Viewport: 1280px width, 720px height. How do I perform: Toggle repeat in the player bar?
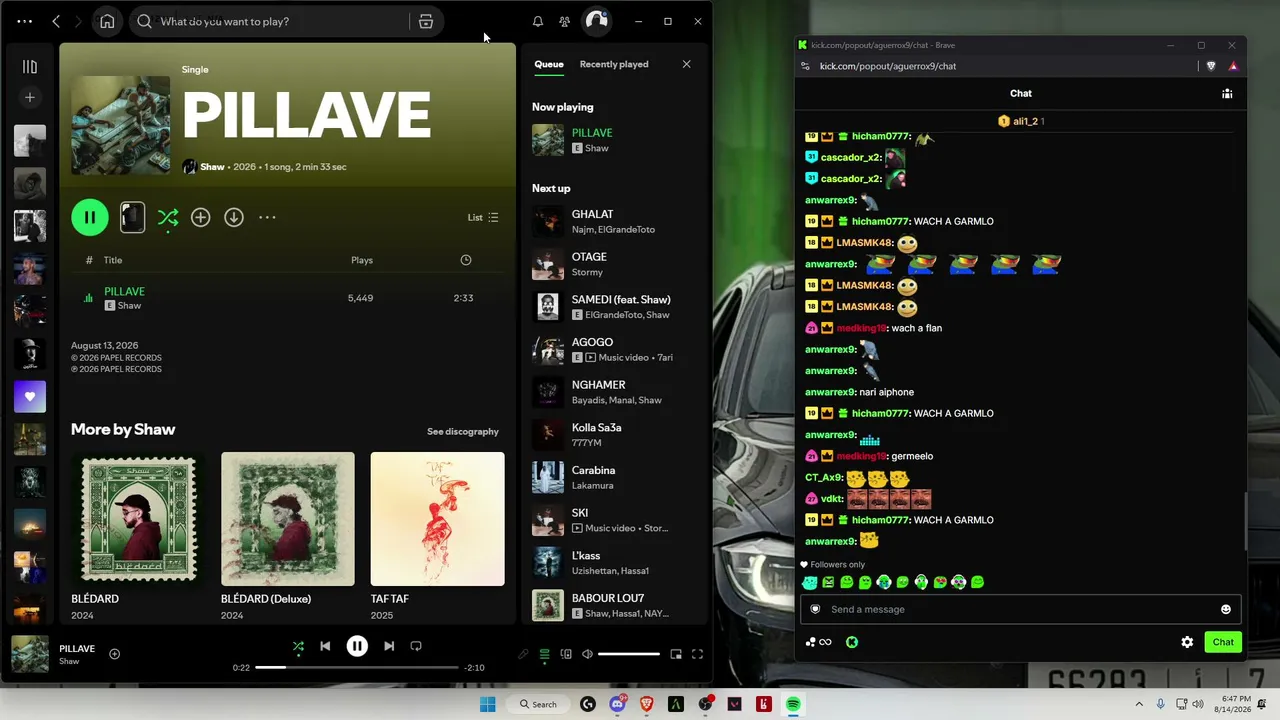pos(416,646)
